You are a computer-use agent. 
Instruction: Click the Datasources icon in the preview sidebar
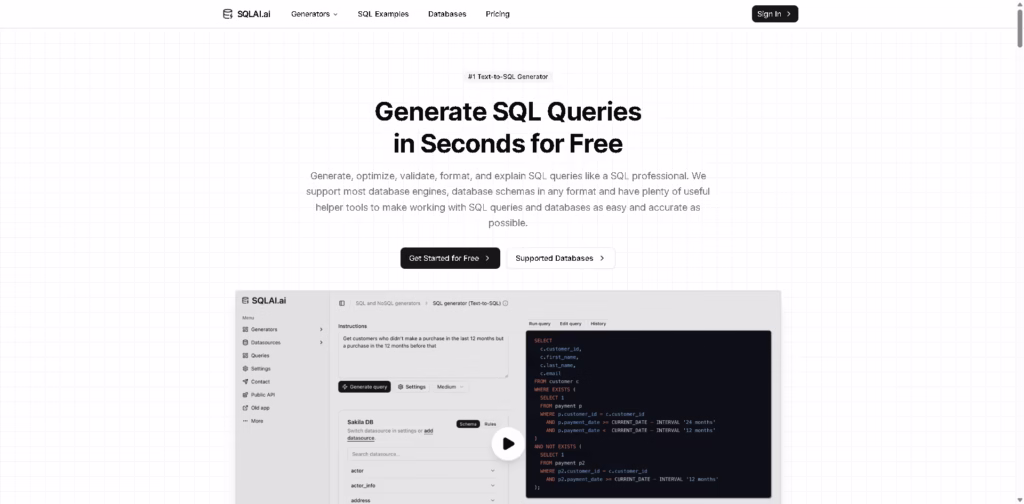(x=245, y=342)
